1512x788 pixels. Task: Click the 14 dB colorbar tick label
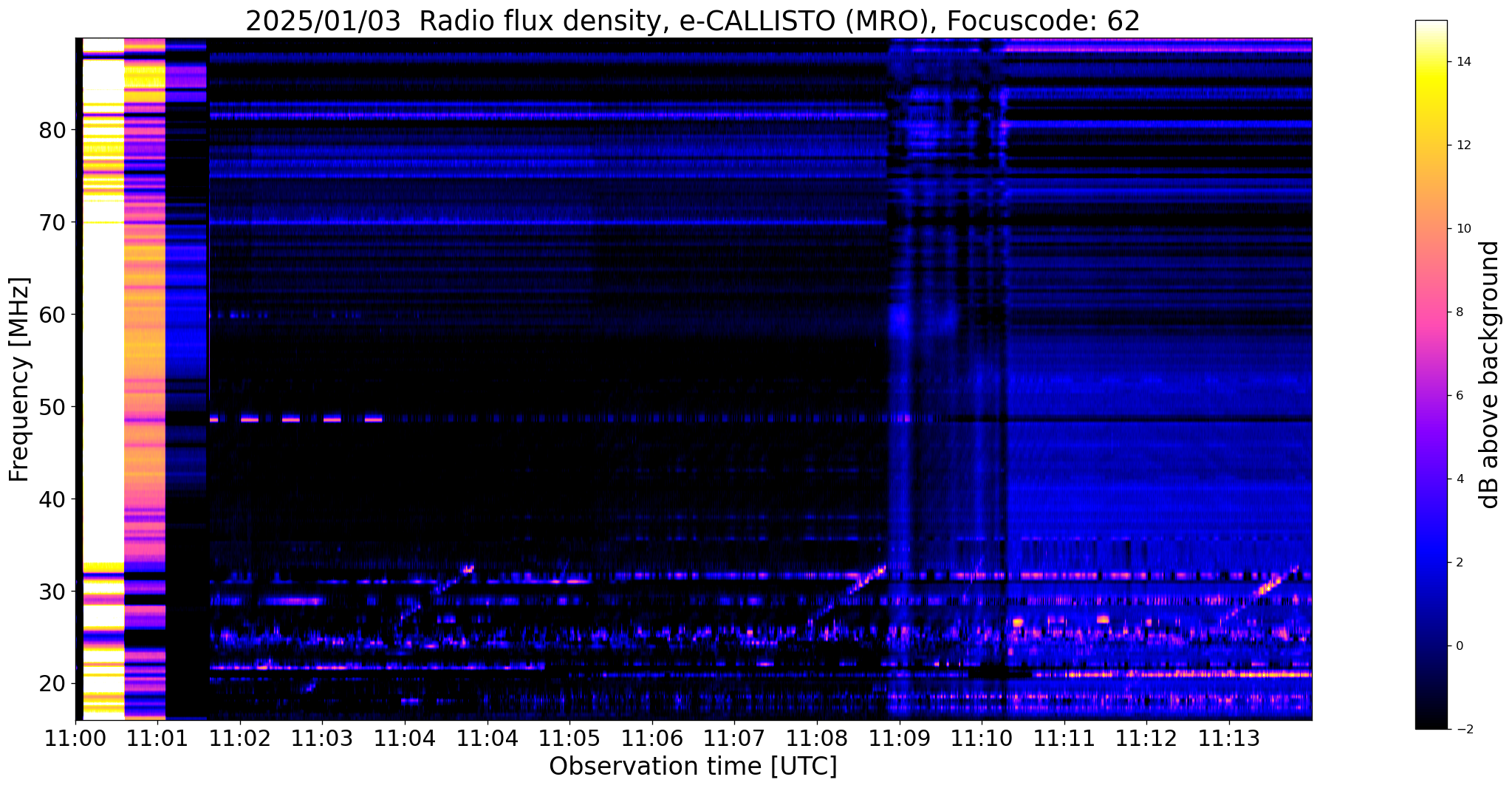pos(1463,62)
